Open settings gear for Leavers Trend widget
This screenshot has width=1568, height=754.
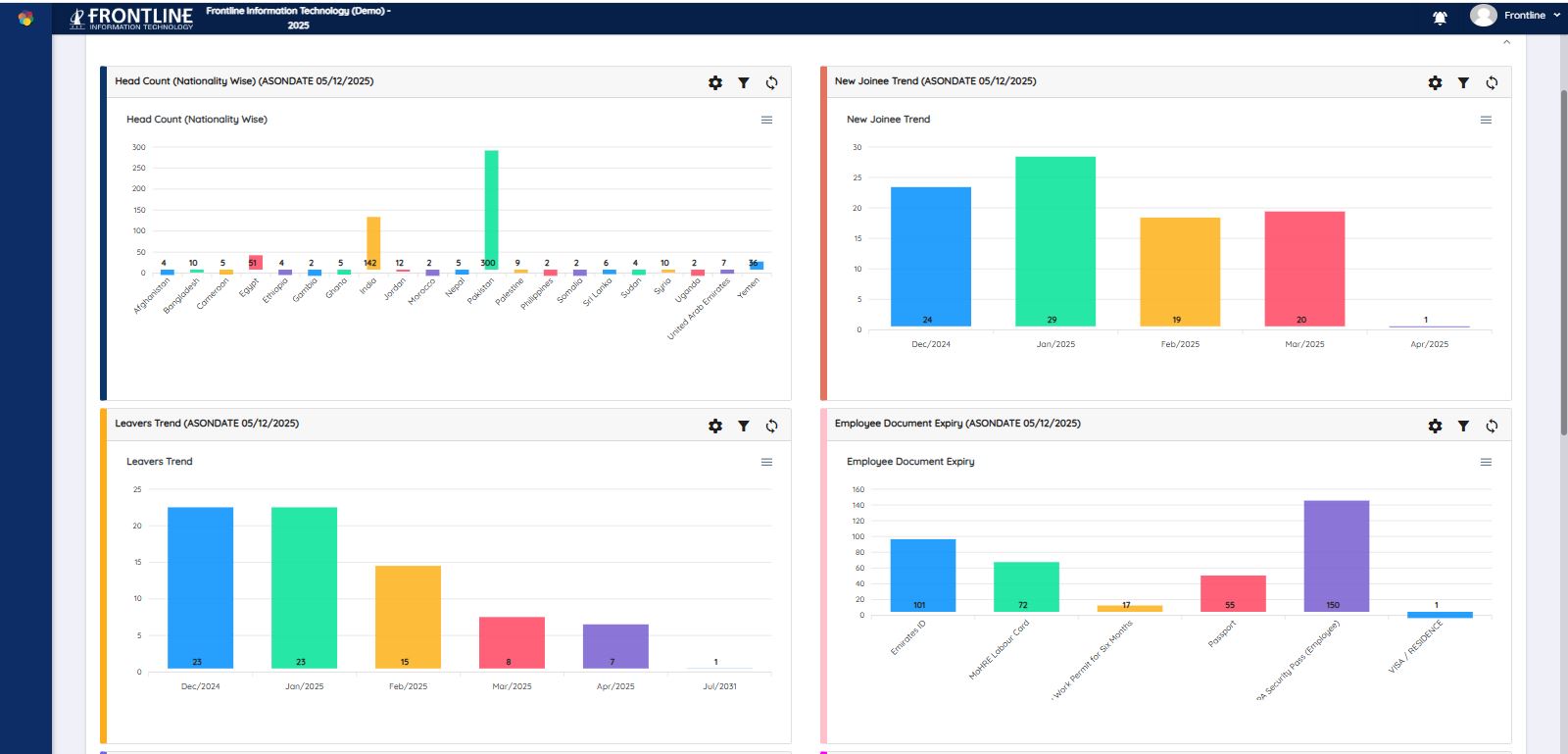click(x=715, y=426)
